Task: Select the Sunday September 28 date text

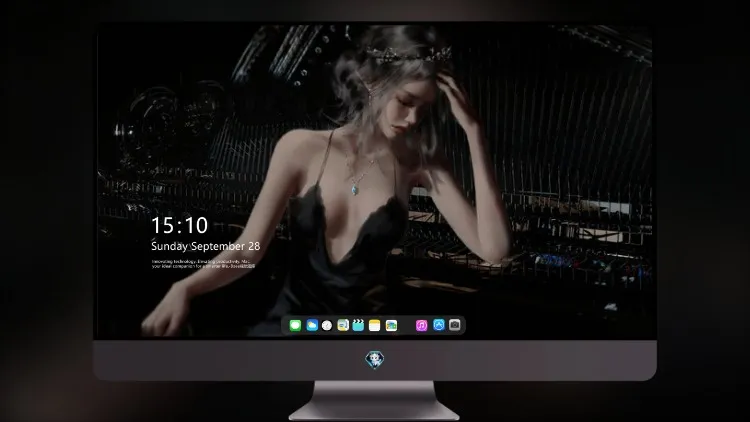Action: [x=206, y=246]
